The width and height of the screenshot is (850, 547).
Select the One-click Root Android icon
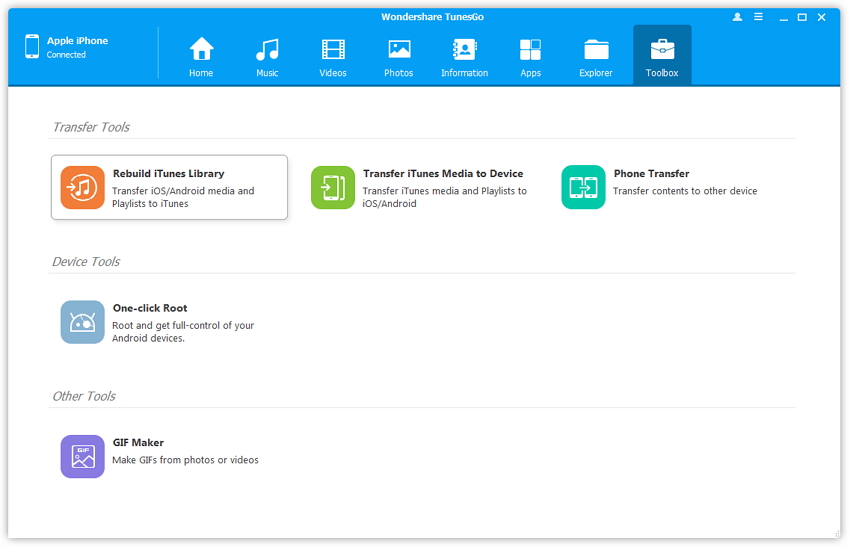pos(82,322)
